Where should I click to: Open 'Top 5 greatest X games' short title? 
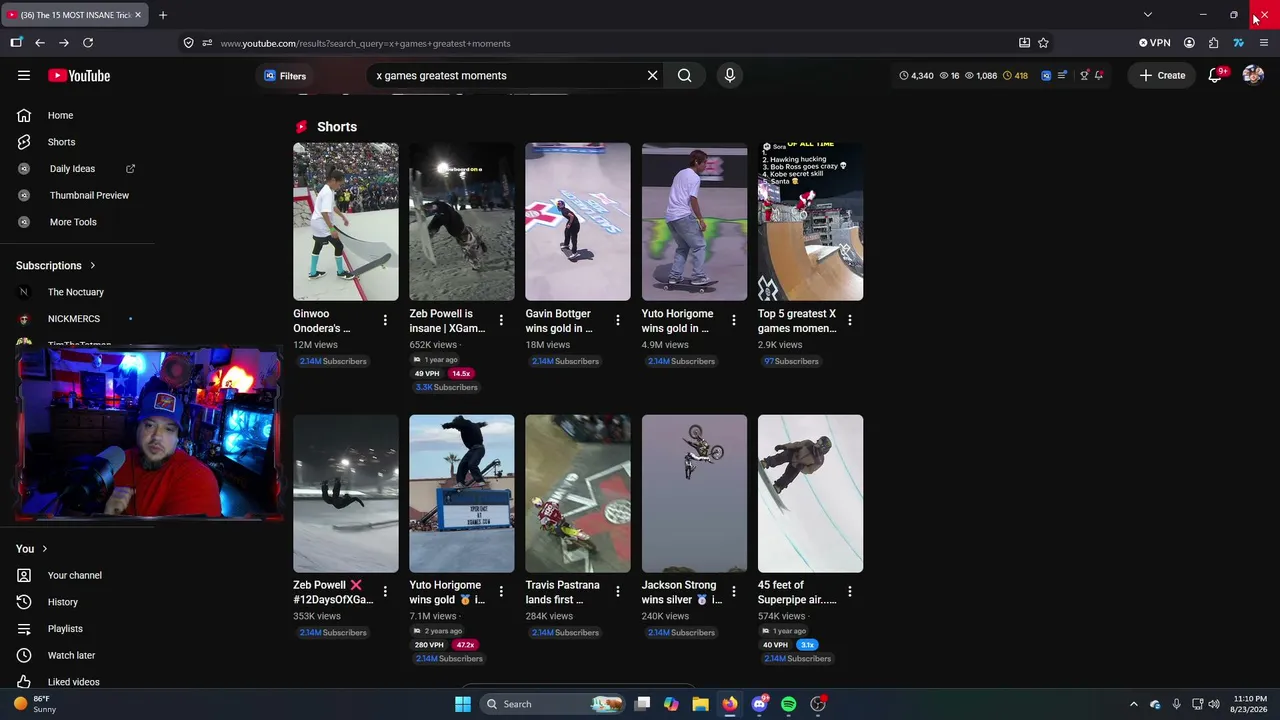point(797,321)
